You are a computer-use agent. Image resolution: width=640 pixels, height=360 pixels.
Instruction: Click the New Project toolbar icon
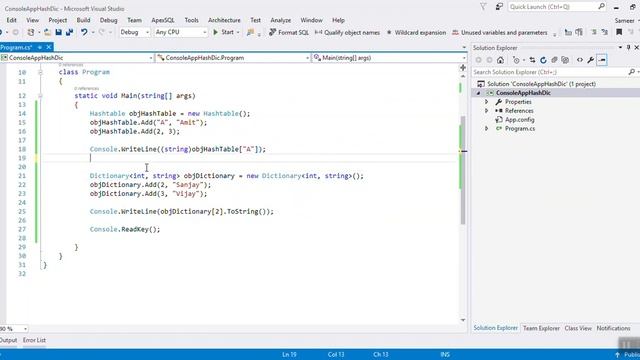coord(31,32)
